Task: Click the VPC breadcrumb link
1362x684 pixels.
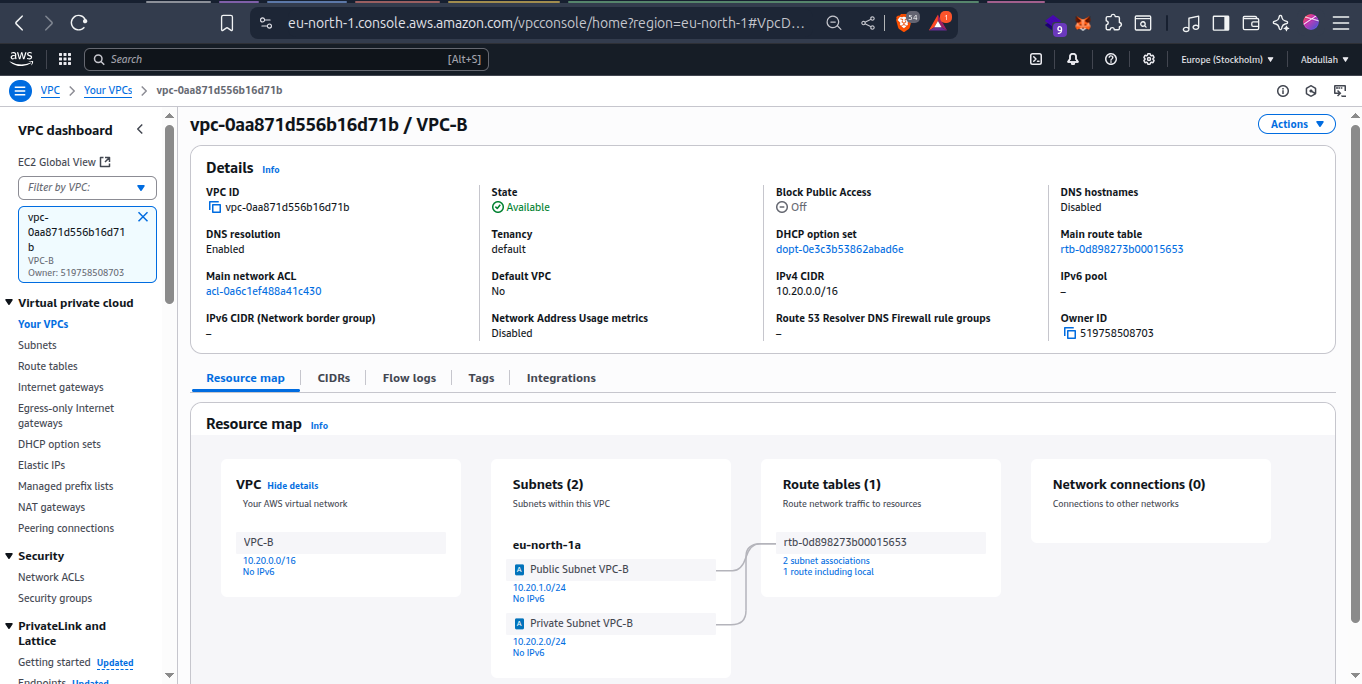Action: point(50,91)
